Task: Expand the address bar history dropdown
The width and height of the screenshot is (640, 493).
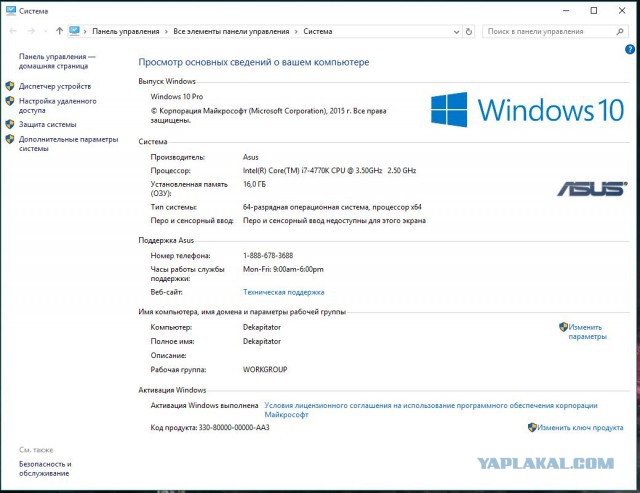Action: (x=456, y=31)
